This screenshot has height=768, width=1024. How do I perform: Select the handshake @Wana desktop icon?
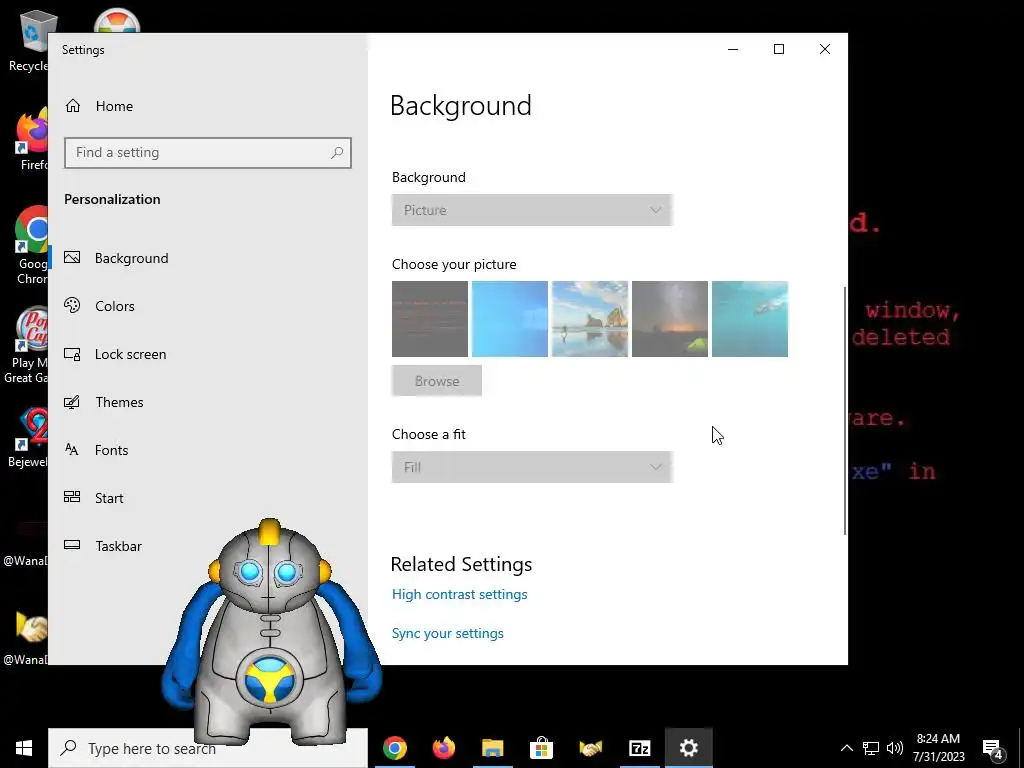tap(26, 636)
